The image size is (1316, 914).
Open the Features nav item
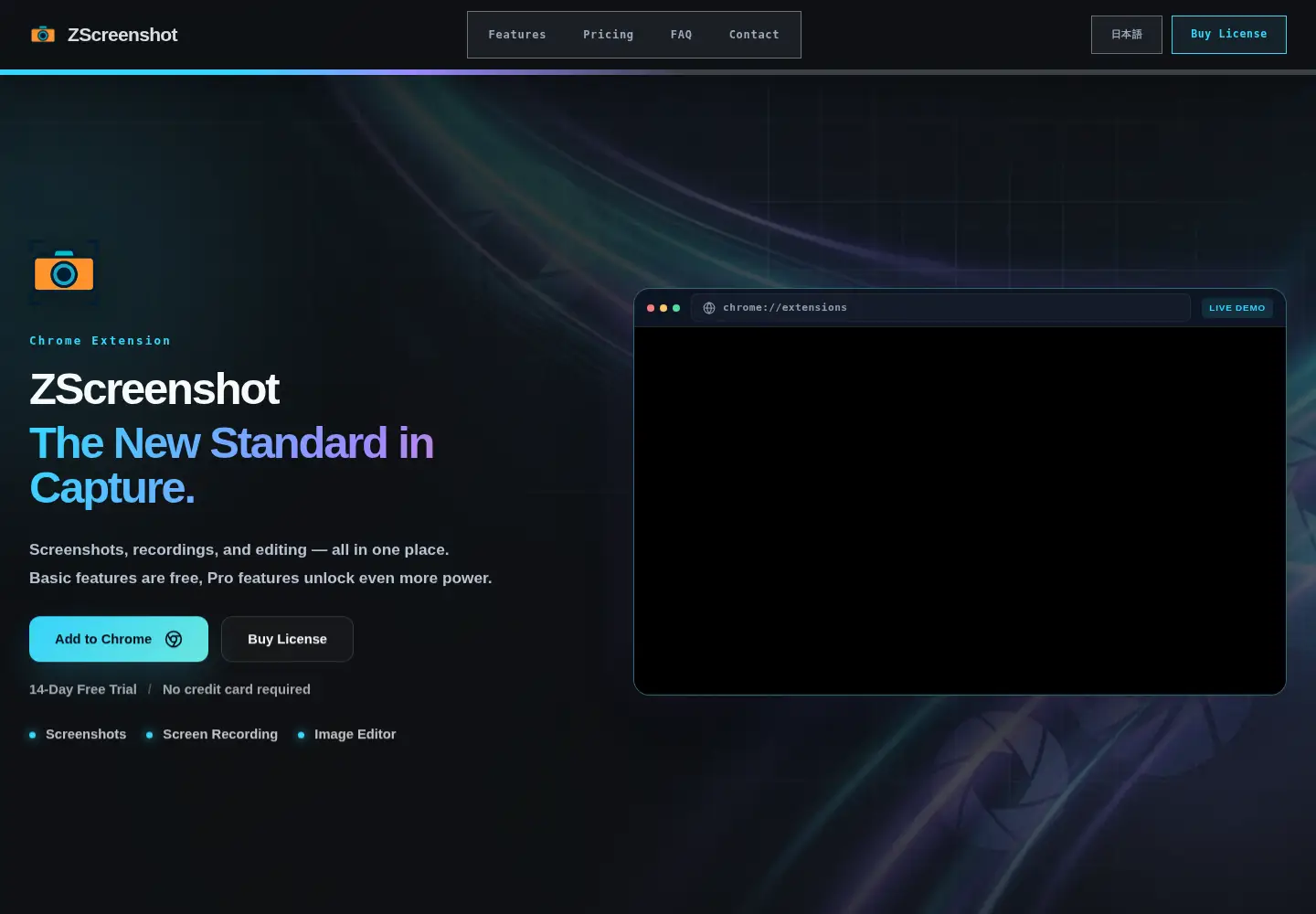(517, 35)
